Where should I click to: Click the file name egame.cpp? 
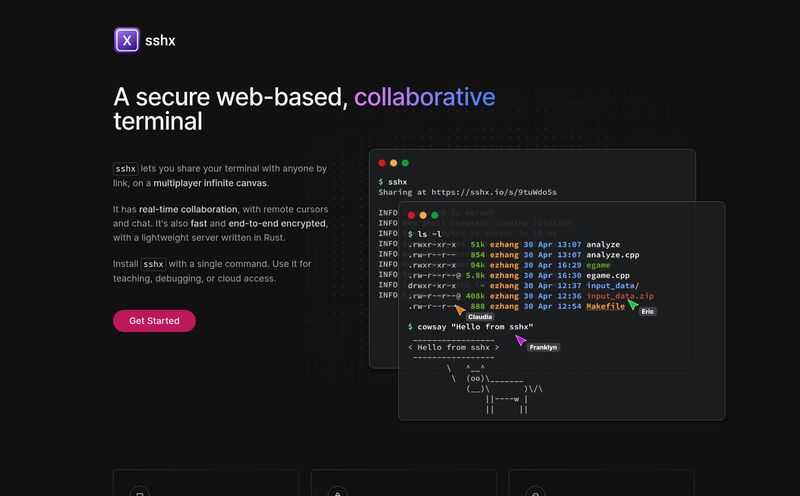pos(608,275)
